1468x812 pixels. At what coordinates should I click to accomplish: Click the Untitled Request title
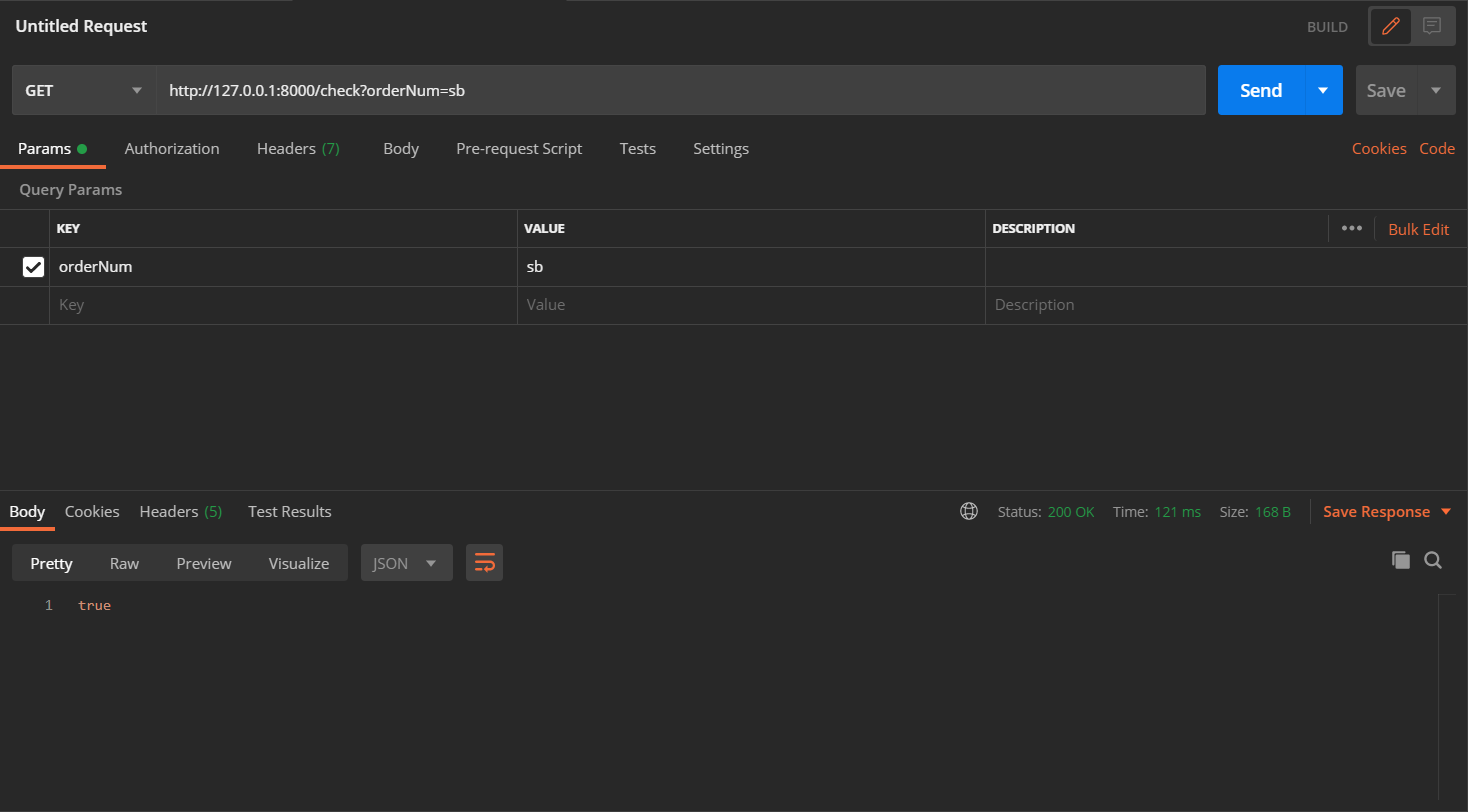[x=81, y=26]
